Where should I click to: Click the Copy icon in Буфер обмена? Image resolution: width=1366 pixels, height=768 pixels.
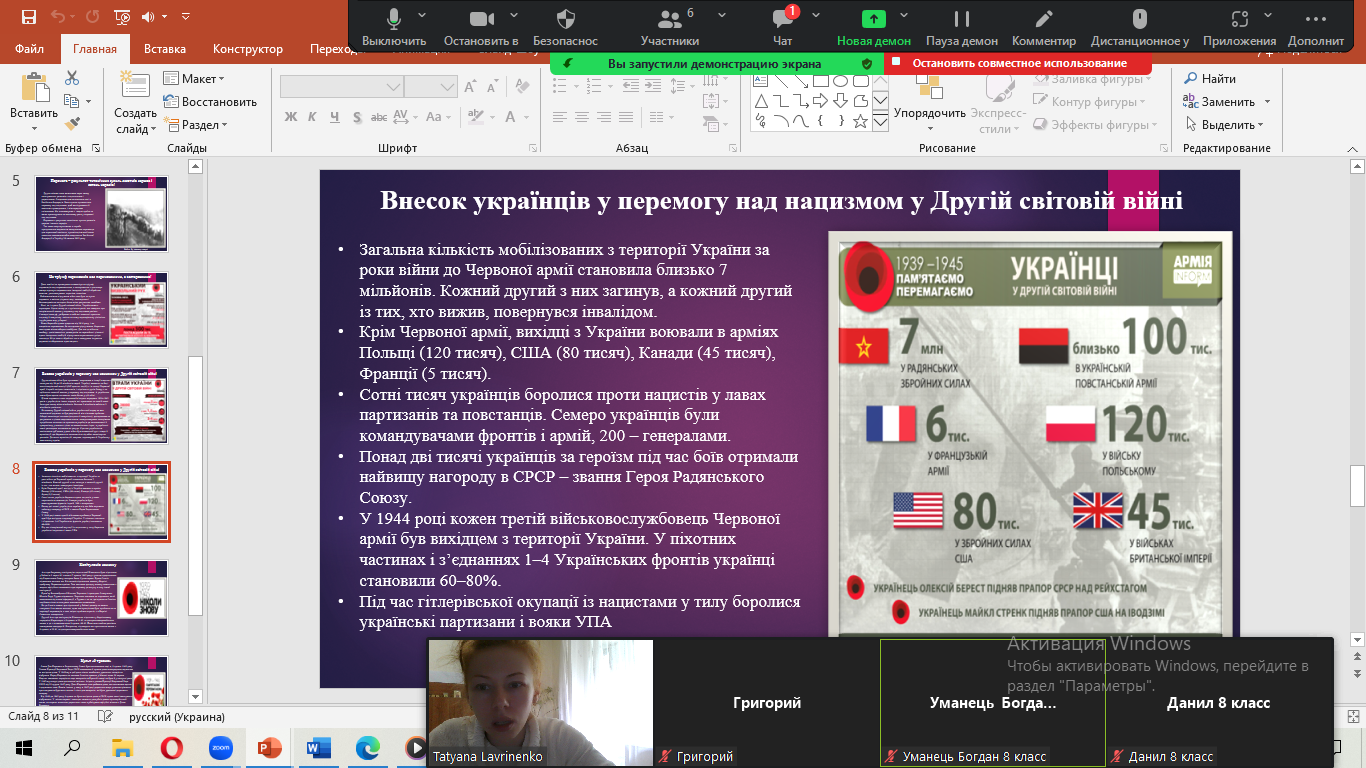(72, 101)
